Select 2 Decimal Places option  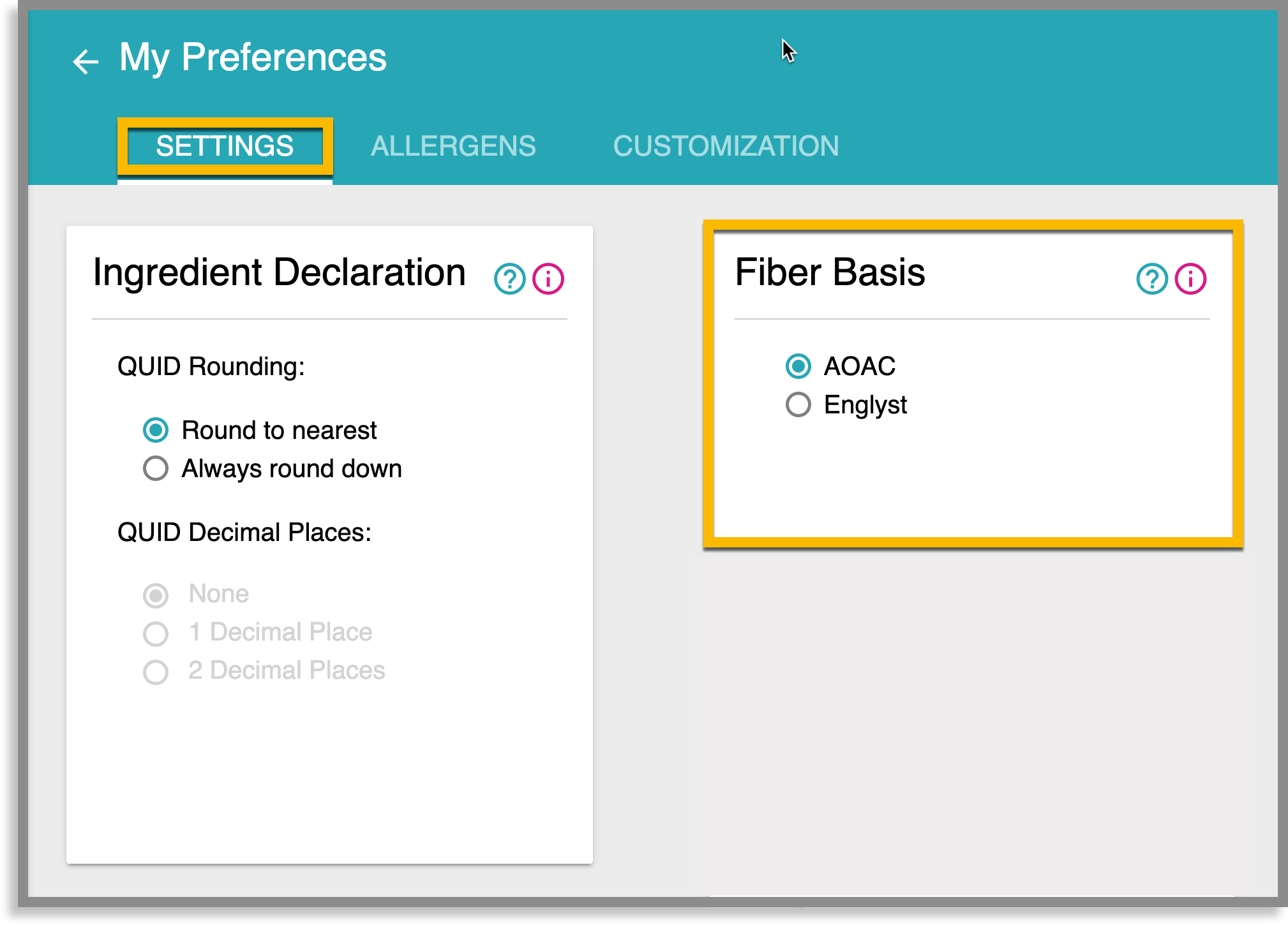[x=264, y=671]
